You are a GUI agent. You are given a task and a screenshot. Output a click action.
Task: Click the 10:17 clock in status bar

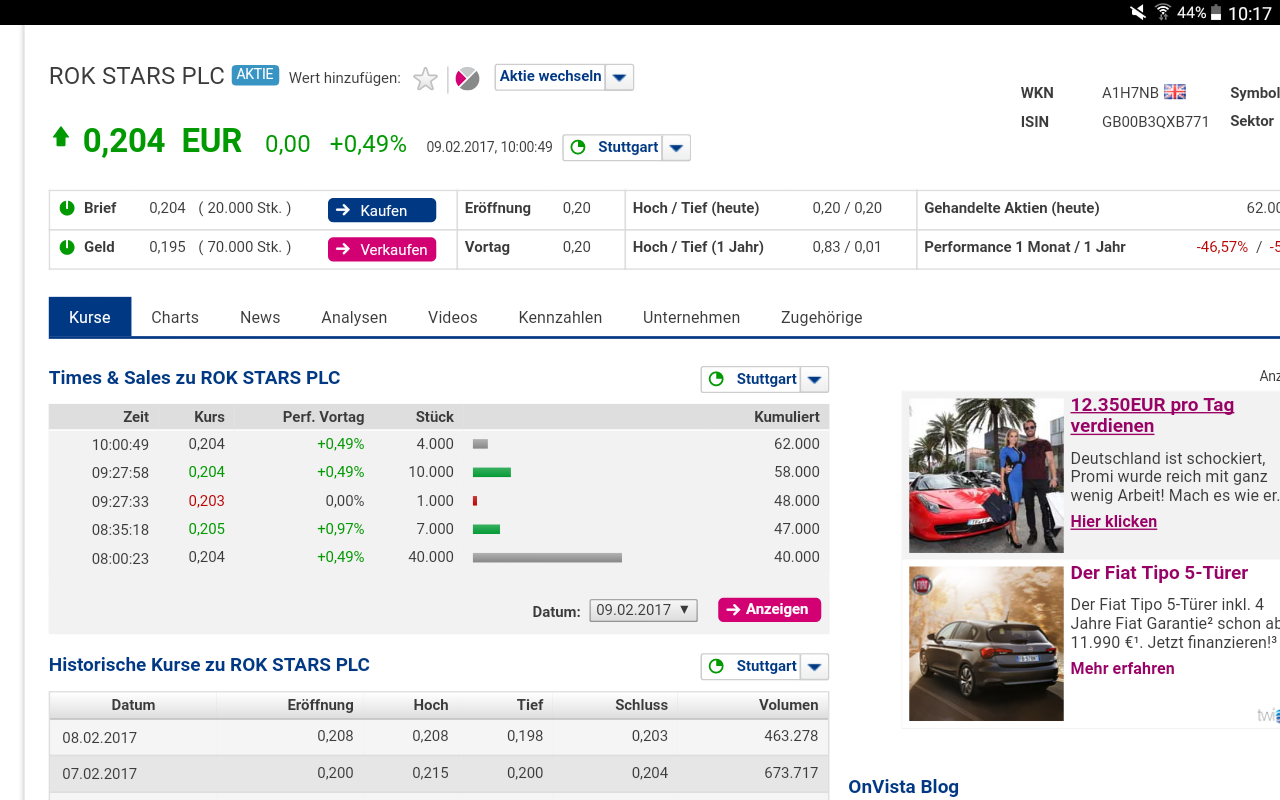pyautogui.click(x=1250, y=13)
